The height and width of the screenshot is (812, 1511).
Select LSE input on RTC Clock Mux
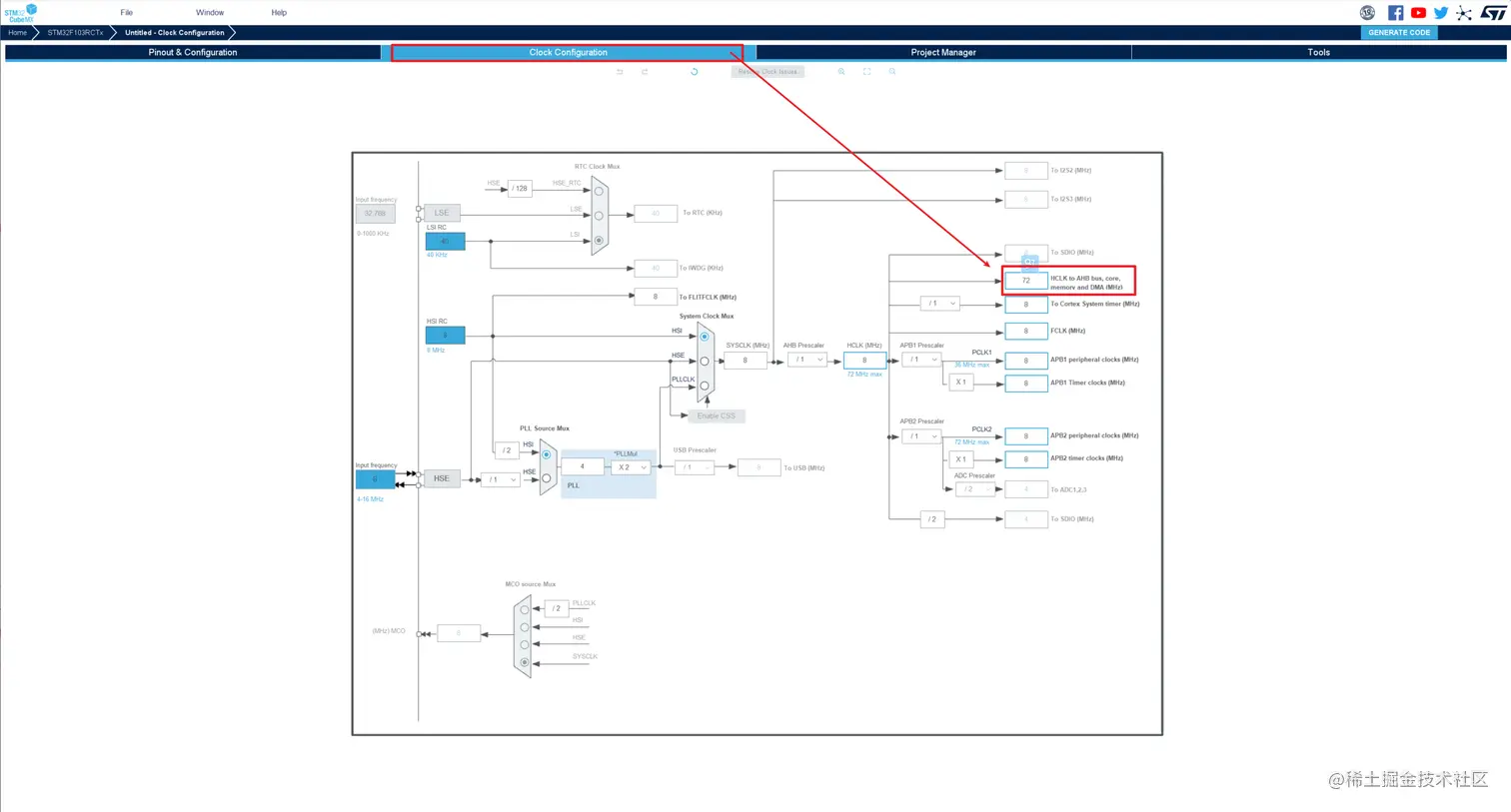tap(599, 215)
